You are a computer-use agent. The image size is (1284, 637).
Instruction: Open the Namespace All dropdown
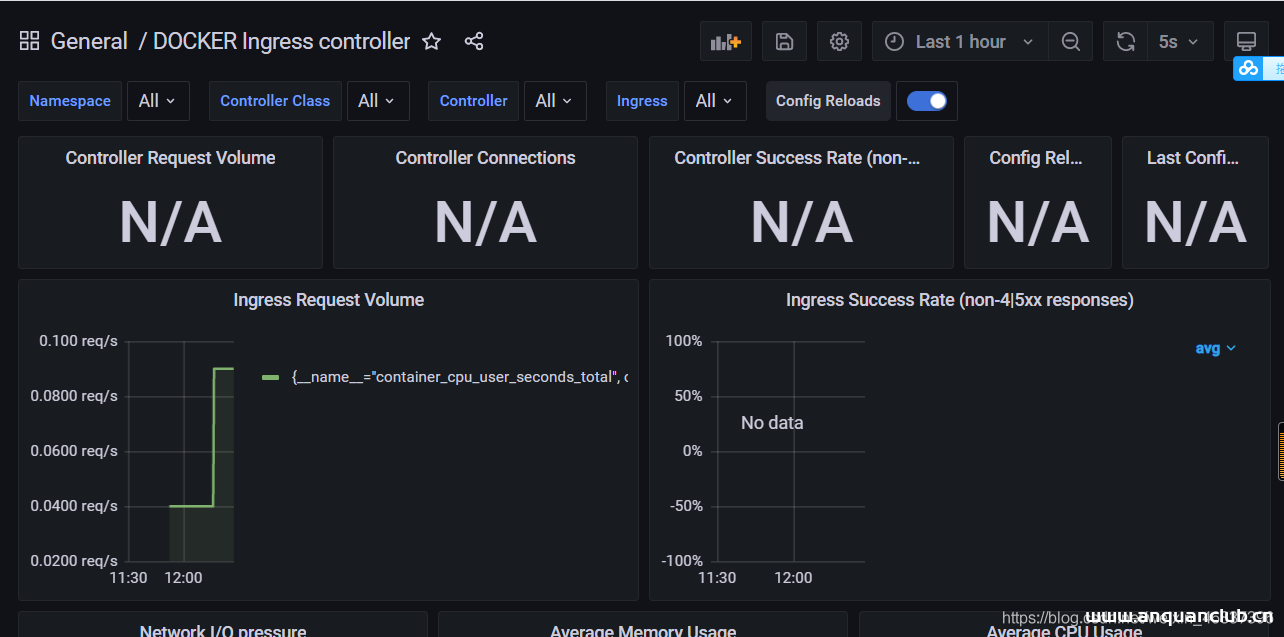click(157, 101)
